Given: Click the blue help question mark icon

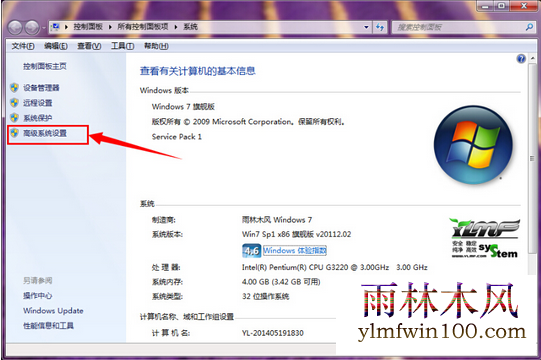Looking at the screenshot, I should [x=521, y=59].
